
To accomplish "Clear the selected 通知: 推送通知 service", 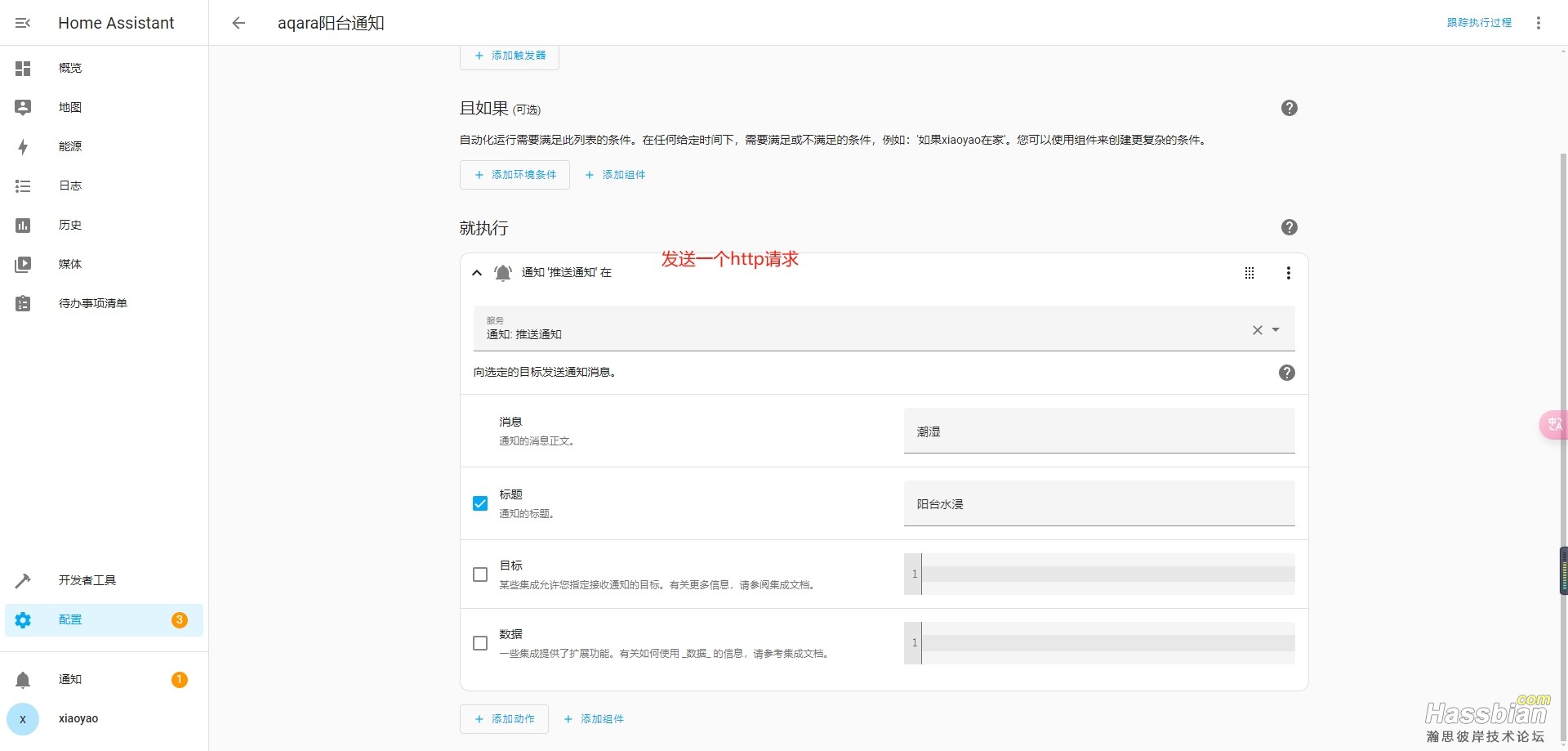I will [x=1258, y=330].
